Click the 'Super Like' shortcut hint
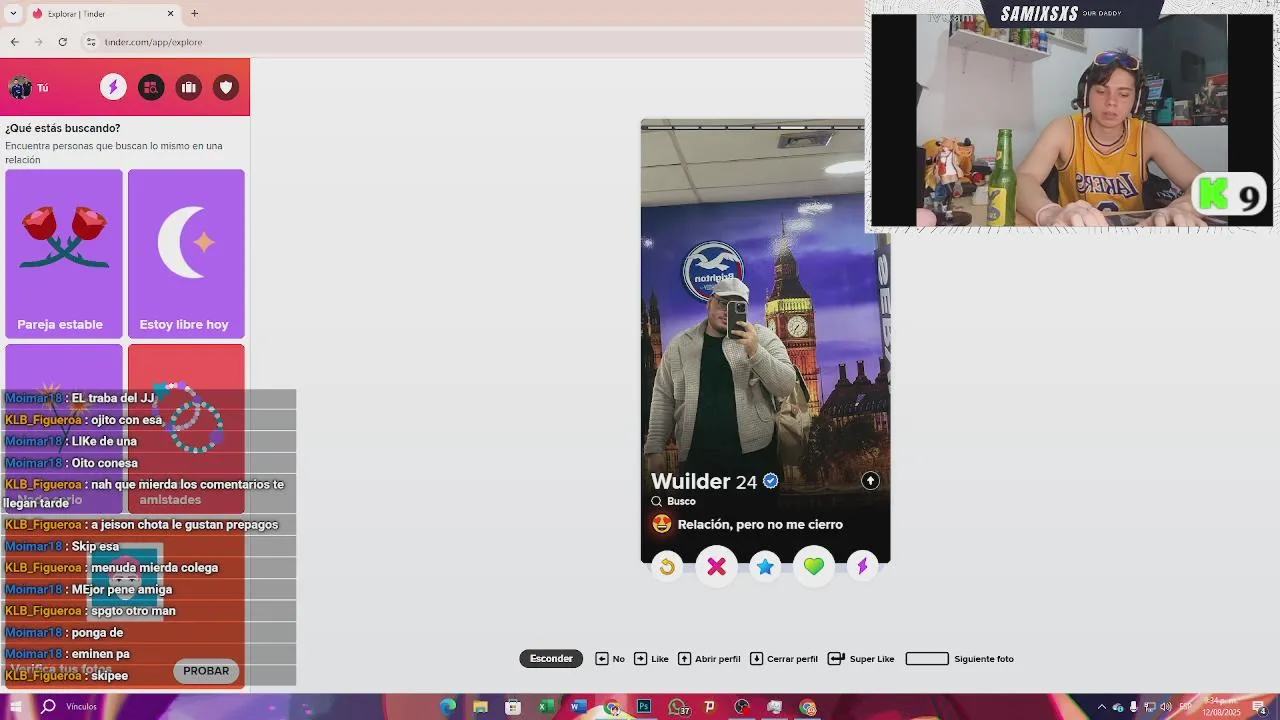The image size is (1280, 720). click(861, 659)
